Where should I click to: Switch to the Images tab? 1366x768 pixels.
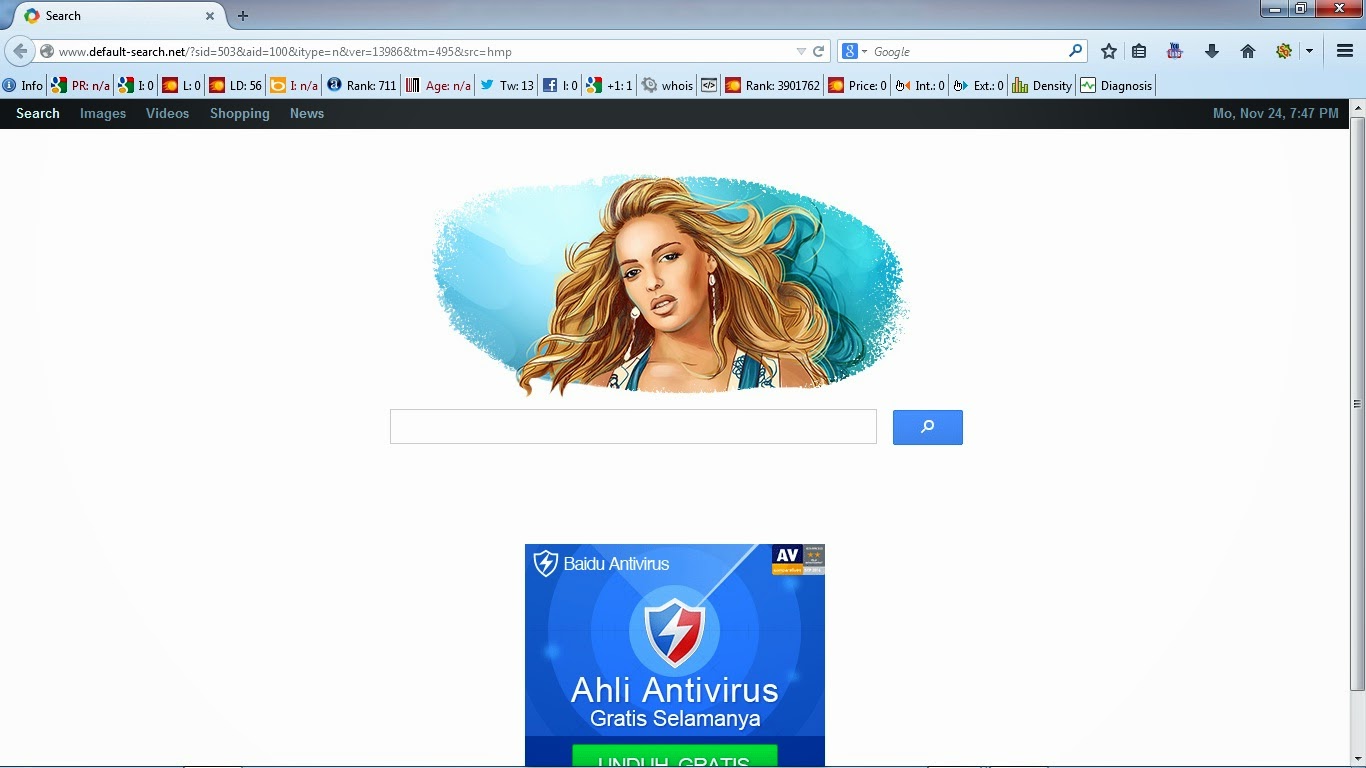click(103, 114)
